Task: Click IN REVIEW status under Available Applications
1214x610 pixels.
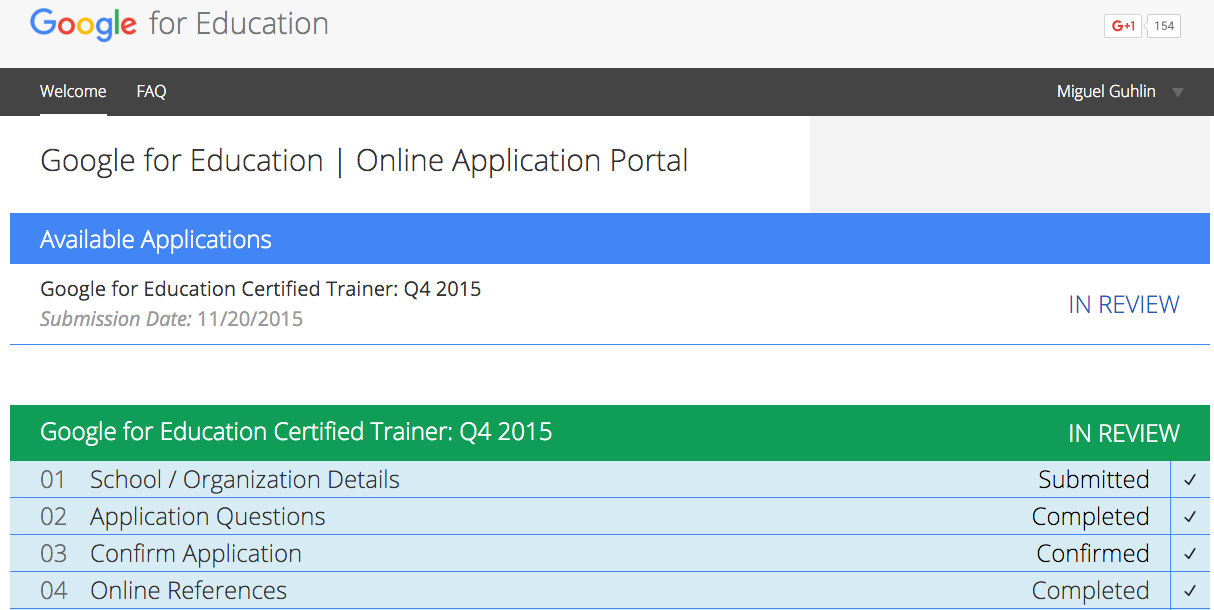Action: 1123,305
